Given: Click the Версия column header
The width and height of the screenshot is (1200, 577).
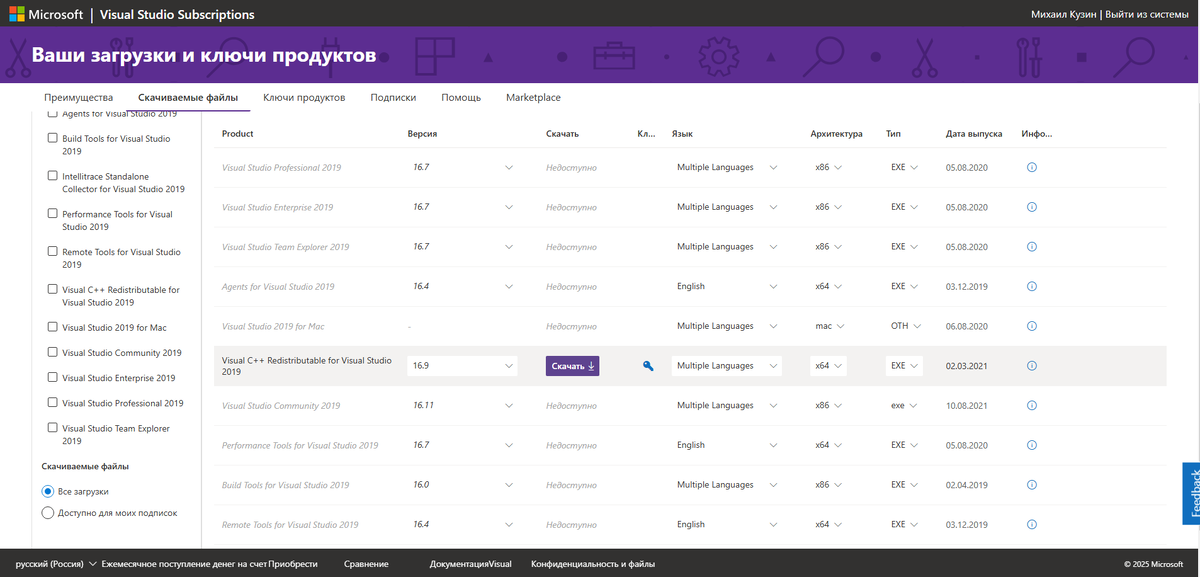Looking at the screenshot, I should click(422, 134).
